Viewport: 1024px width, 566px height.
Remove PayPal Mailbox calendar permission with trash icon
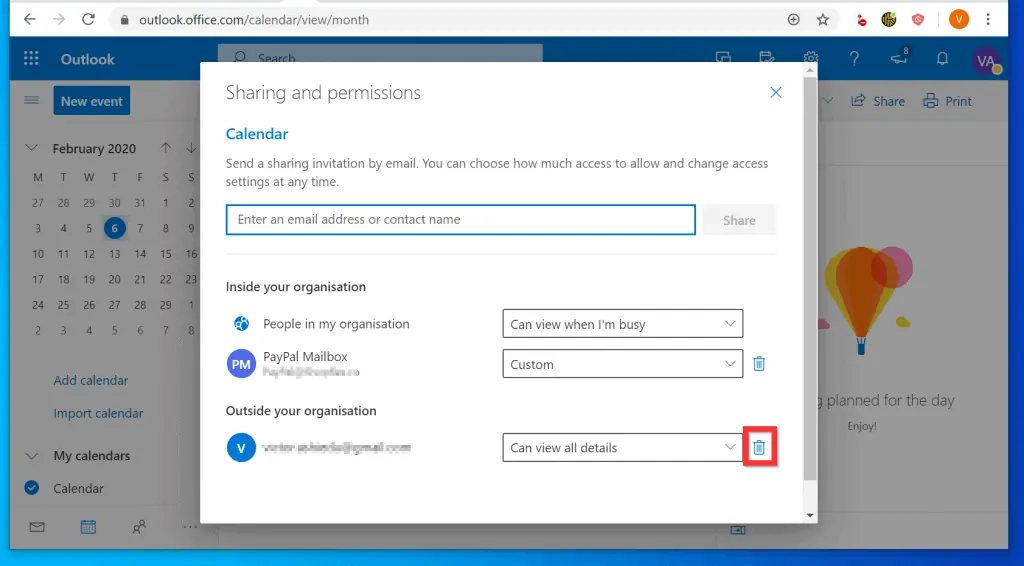pos(759,364)
